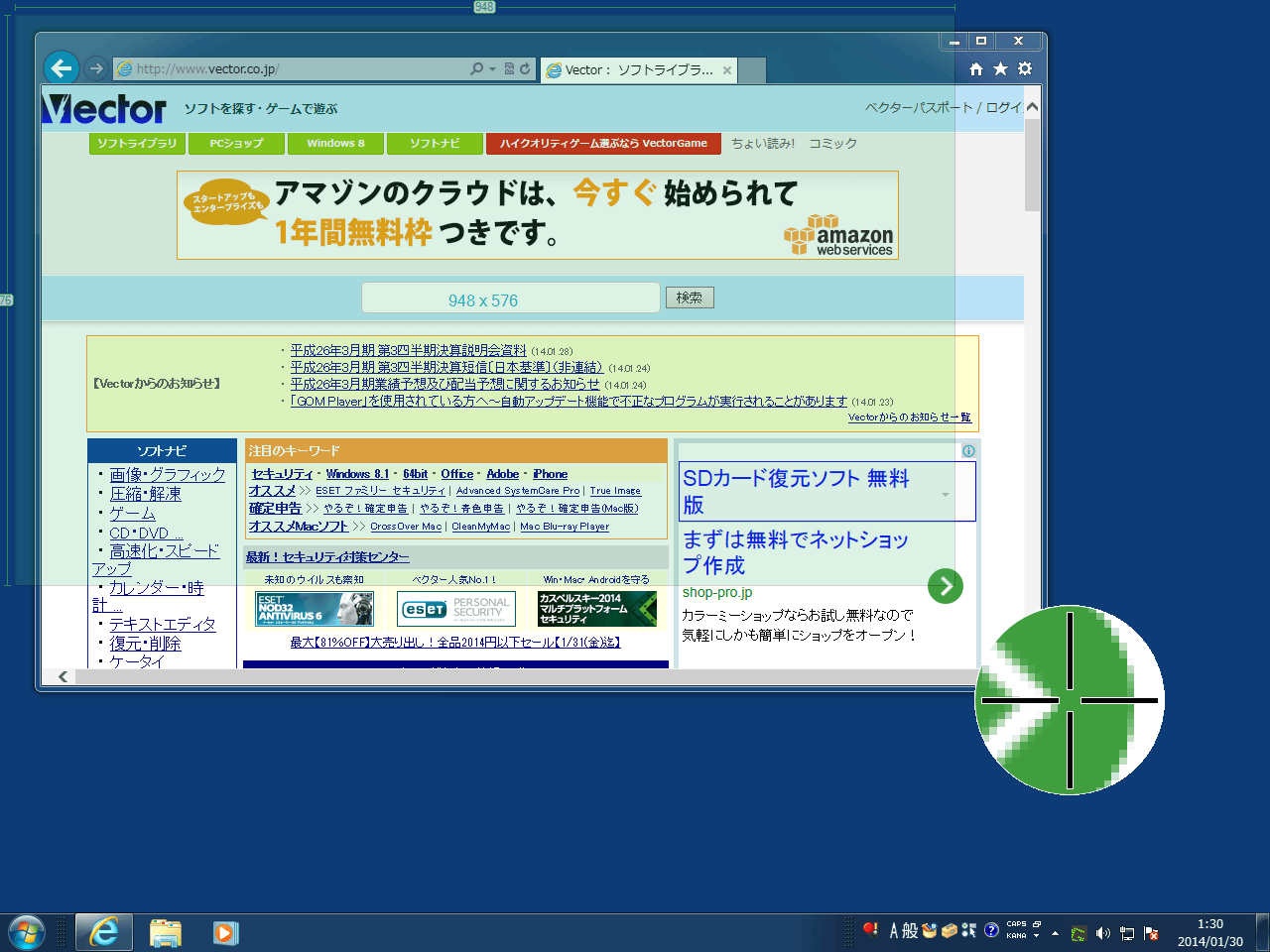The height and width of the screenshot is (952, 1270).
Task: Open language bar options dropdown arrow
Action: tap(1037, 935)
